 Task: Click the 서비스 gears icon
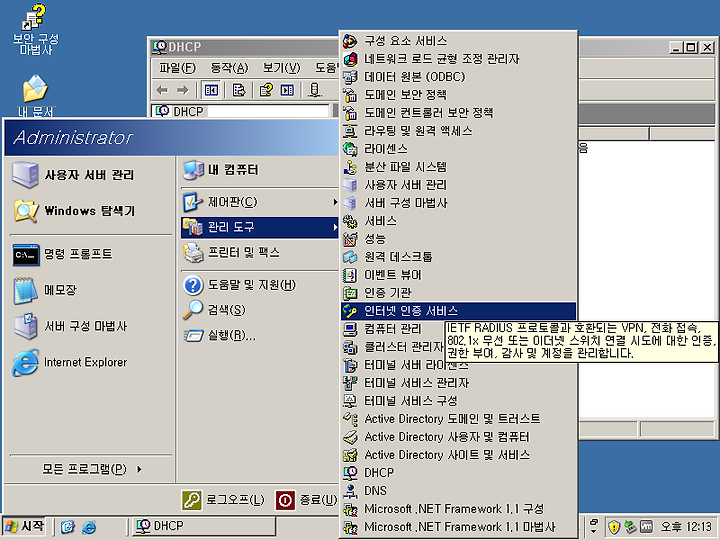coord(350,221)
